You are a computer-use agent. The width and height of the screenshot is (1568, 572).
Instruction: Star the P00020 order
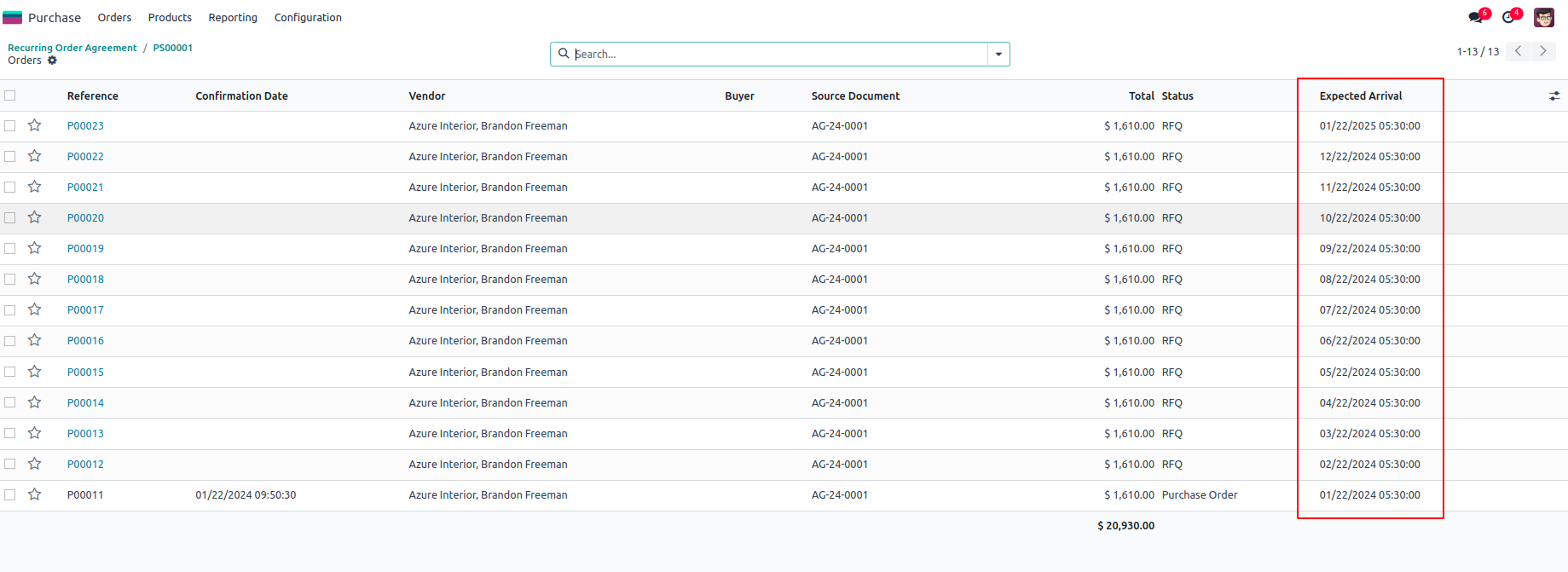point(34,217)
